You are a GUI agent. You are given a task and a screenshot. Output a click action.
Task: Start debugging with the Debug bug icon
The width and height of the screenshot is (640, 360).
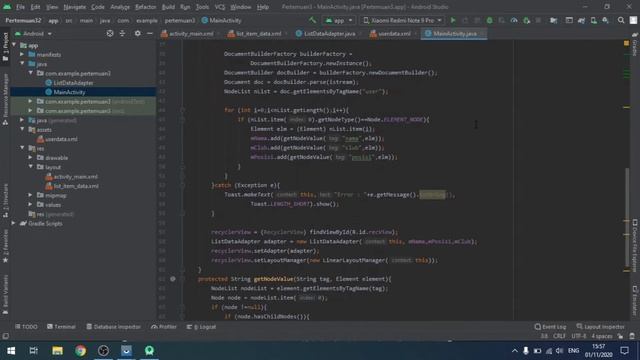point(489,20)
